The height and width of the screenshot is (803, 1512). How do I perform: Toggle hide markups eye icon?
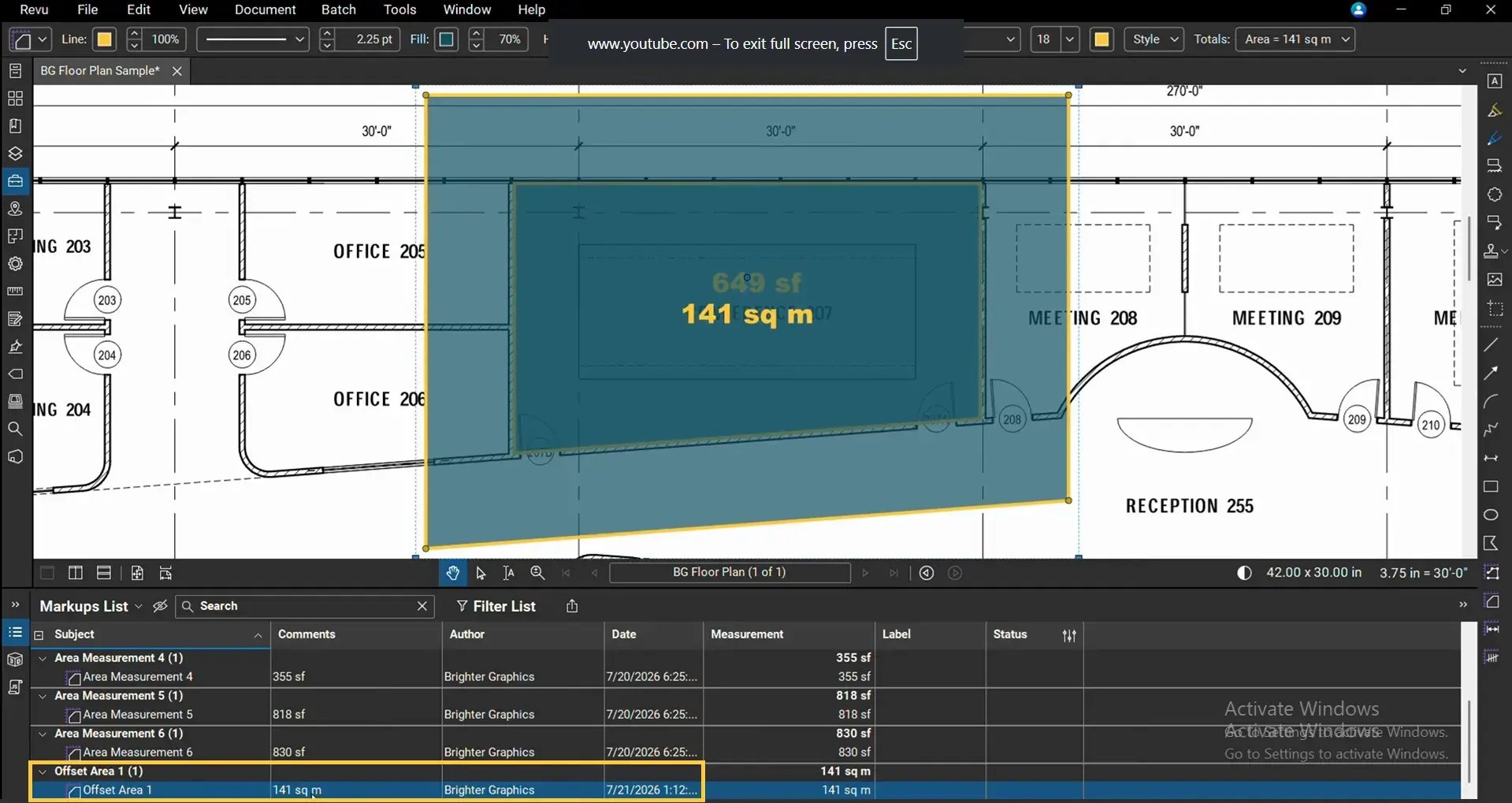coord(160,606)
